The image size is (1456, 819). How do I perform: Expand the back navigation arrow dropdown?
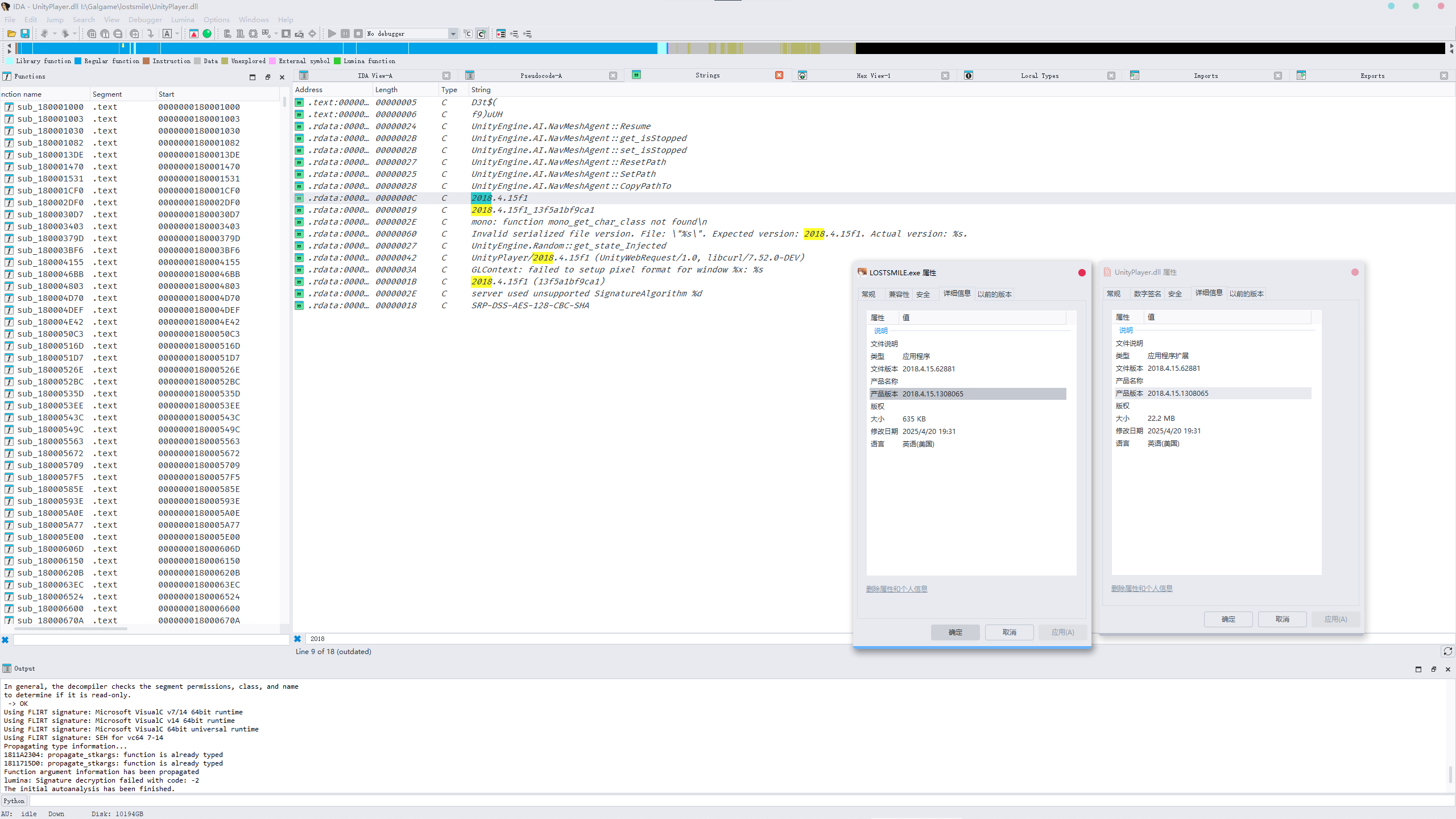pyautogui.click(x=55, y=34)
